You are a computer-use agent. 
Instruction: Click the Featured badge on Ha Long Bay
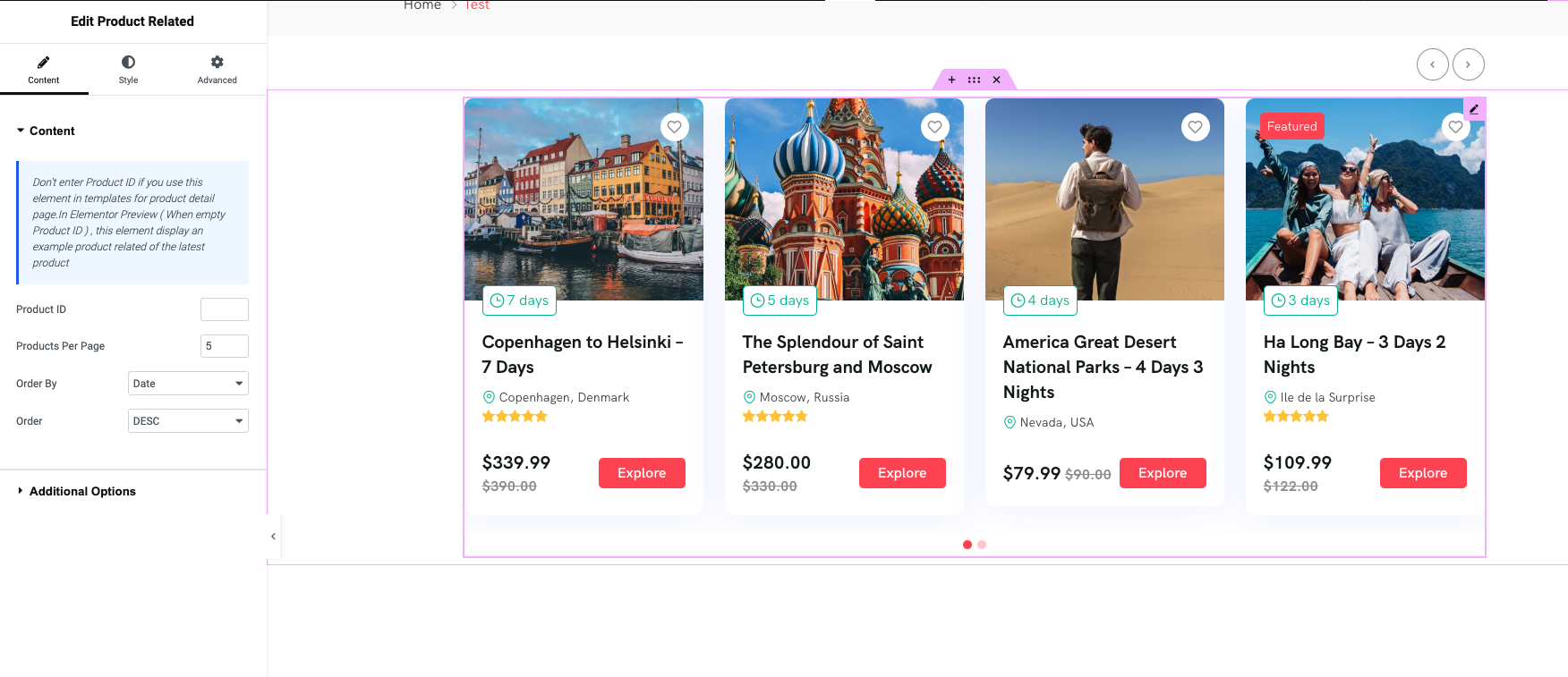pos(1291,126)
